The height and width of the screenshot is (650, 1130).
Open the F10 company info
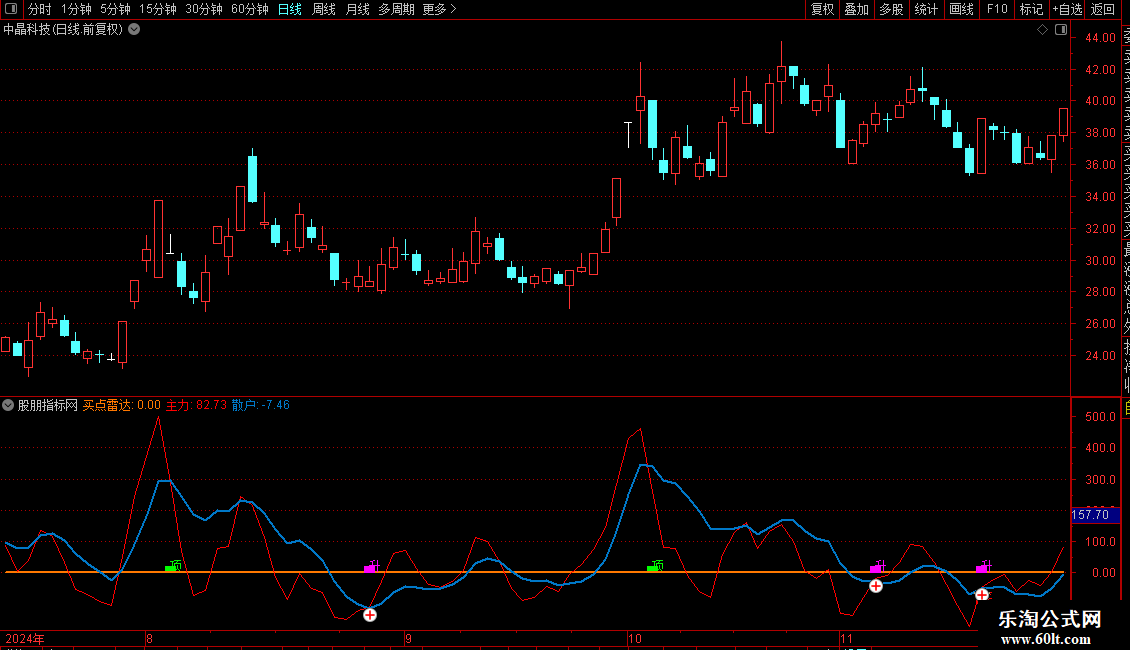(997, 9)
